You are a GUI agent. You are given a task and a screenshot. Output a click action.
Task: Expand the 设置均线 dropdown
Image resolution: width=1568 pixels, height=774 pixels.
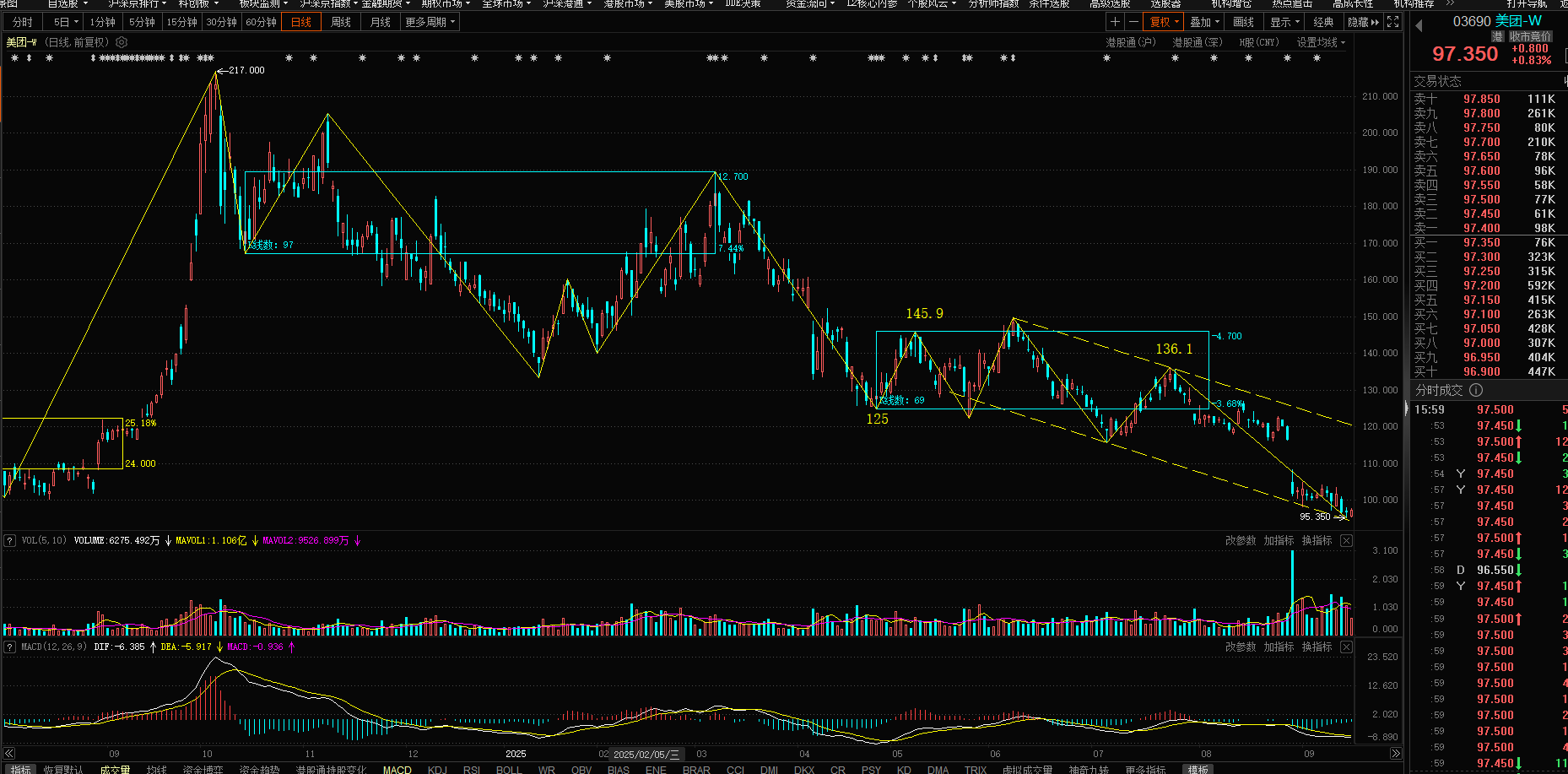point(1321,42)
